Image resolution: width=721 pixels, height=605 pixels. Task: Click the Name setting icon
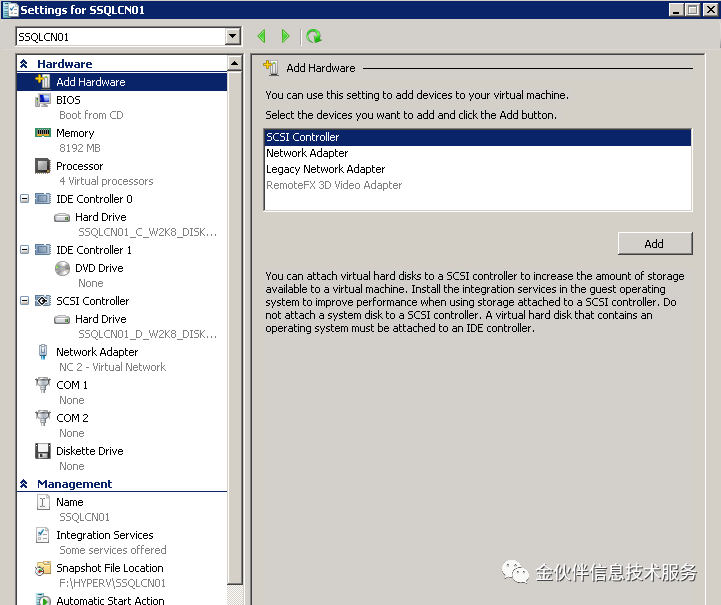click(43, 502)
